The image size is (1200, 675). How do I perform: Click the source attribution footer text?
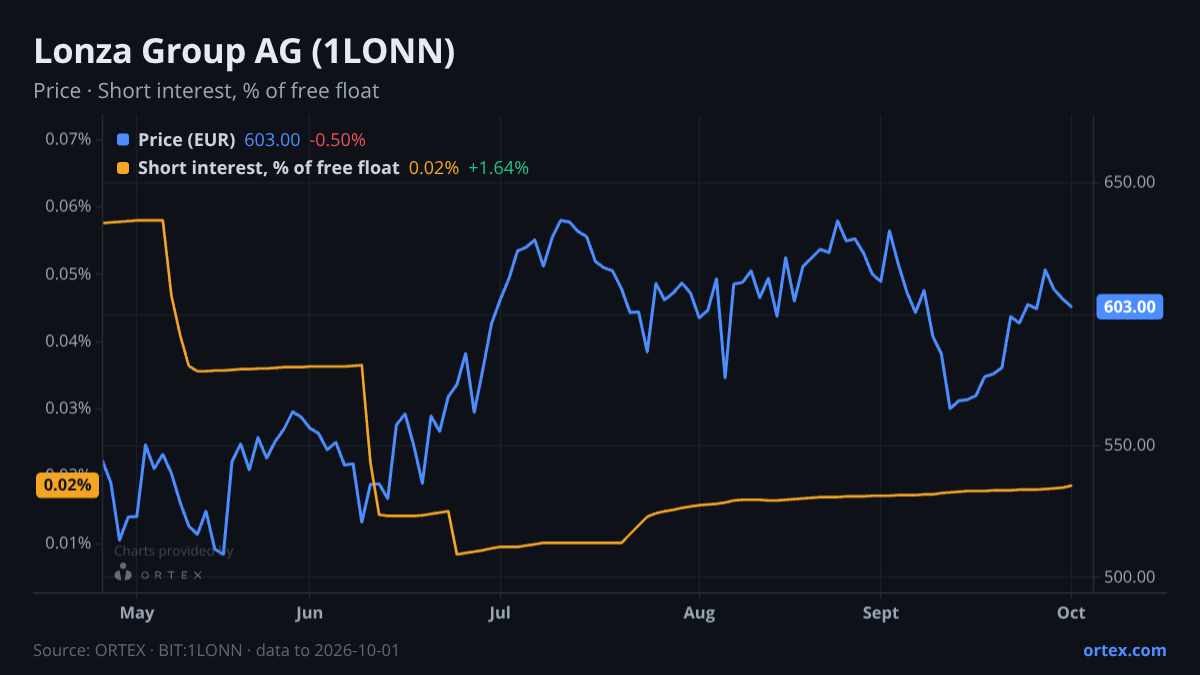click(216, 650)
